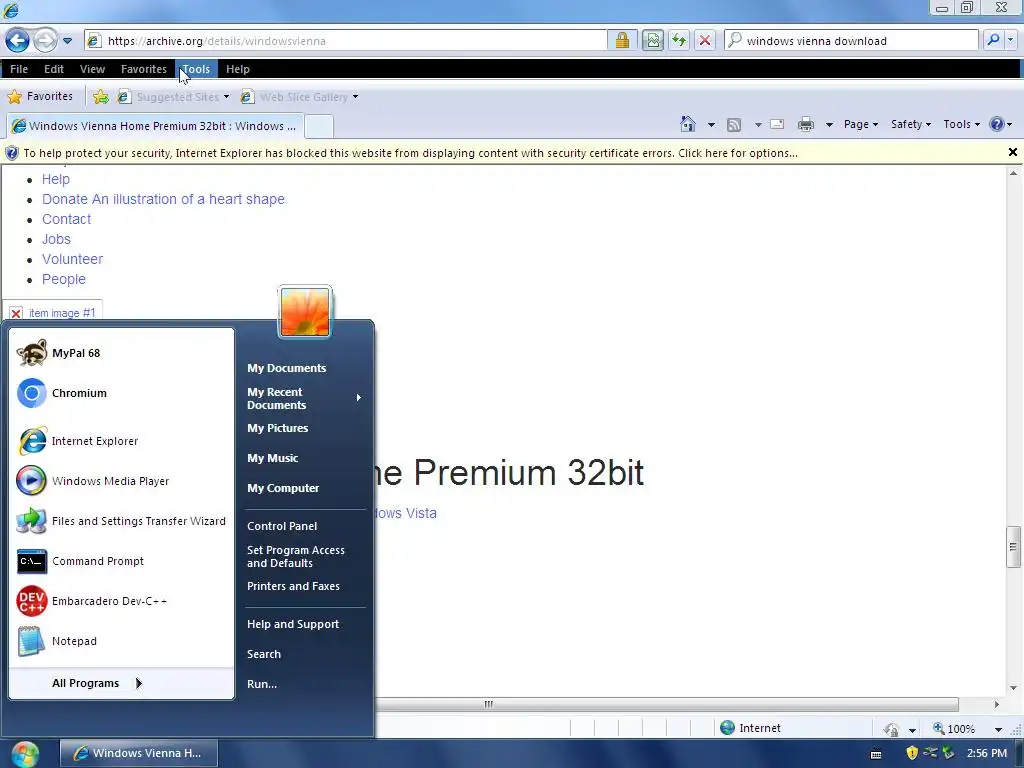Image resolution: width=1024 pixels, height=768 pixels.
Task: Click the archive.org address bar field
Action: coord(346,40)
